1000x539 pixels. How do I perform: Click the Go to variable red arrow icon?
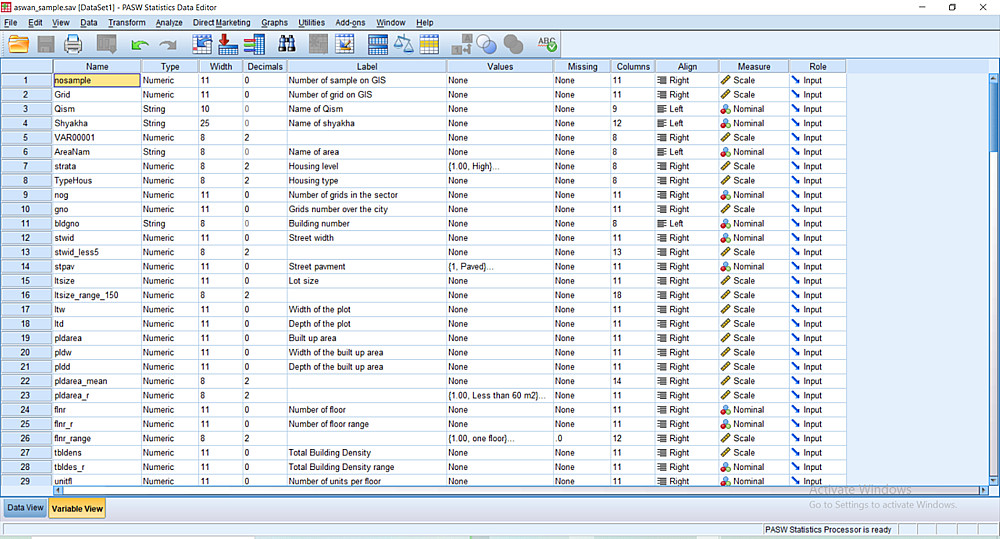(228, 44)
